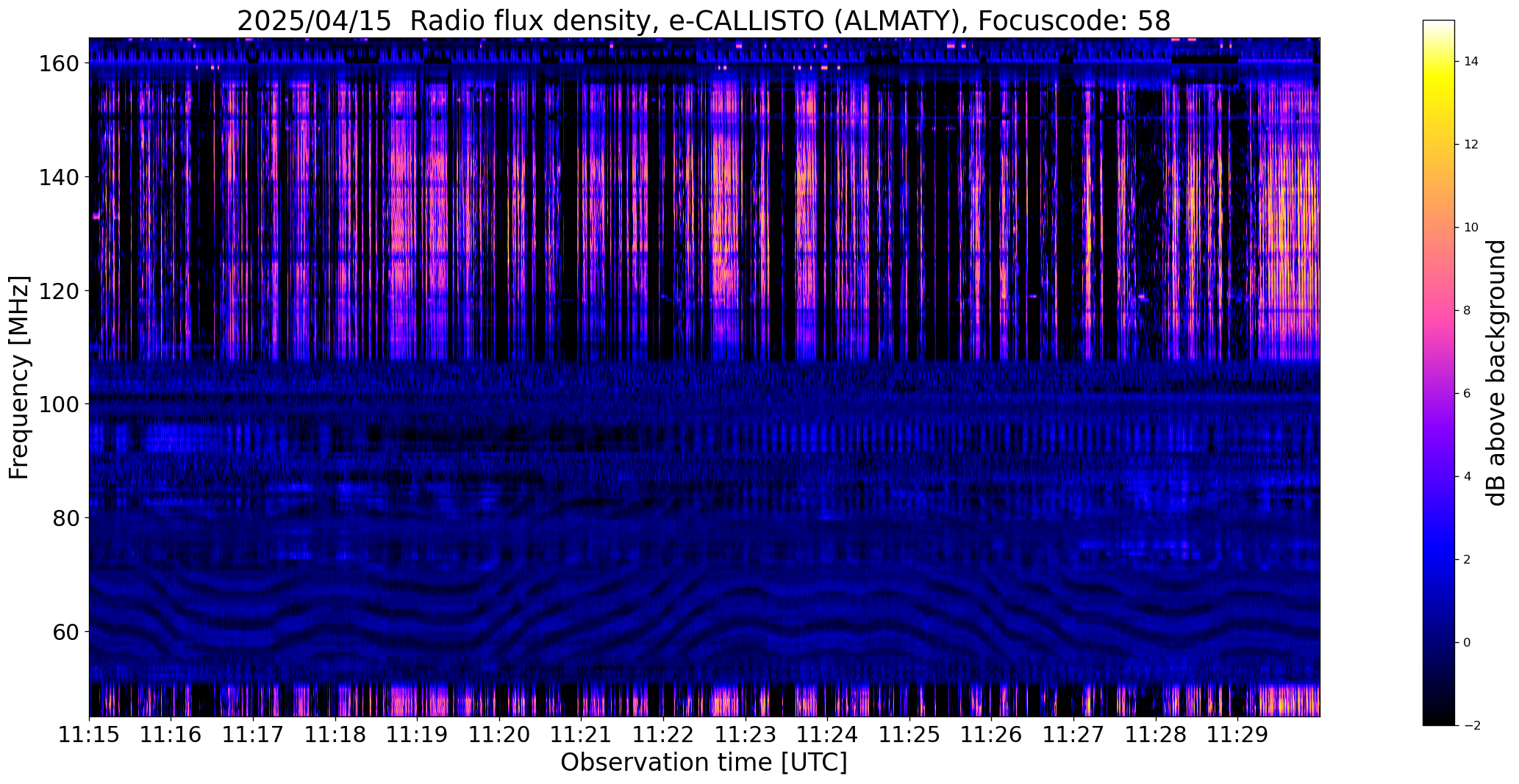Click the colorbar tick label 10
The height and width of the screenshot is (784, 1519).
click(x=1471, y=228)
